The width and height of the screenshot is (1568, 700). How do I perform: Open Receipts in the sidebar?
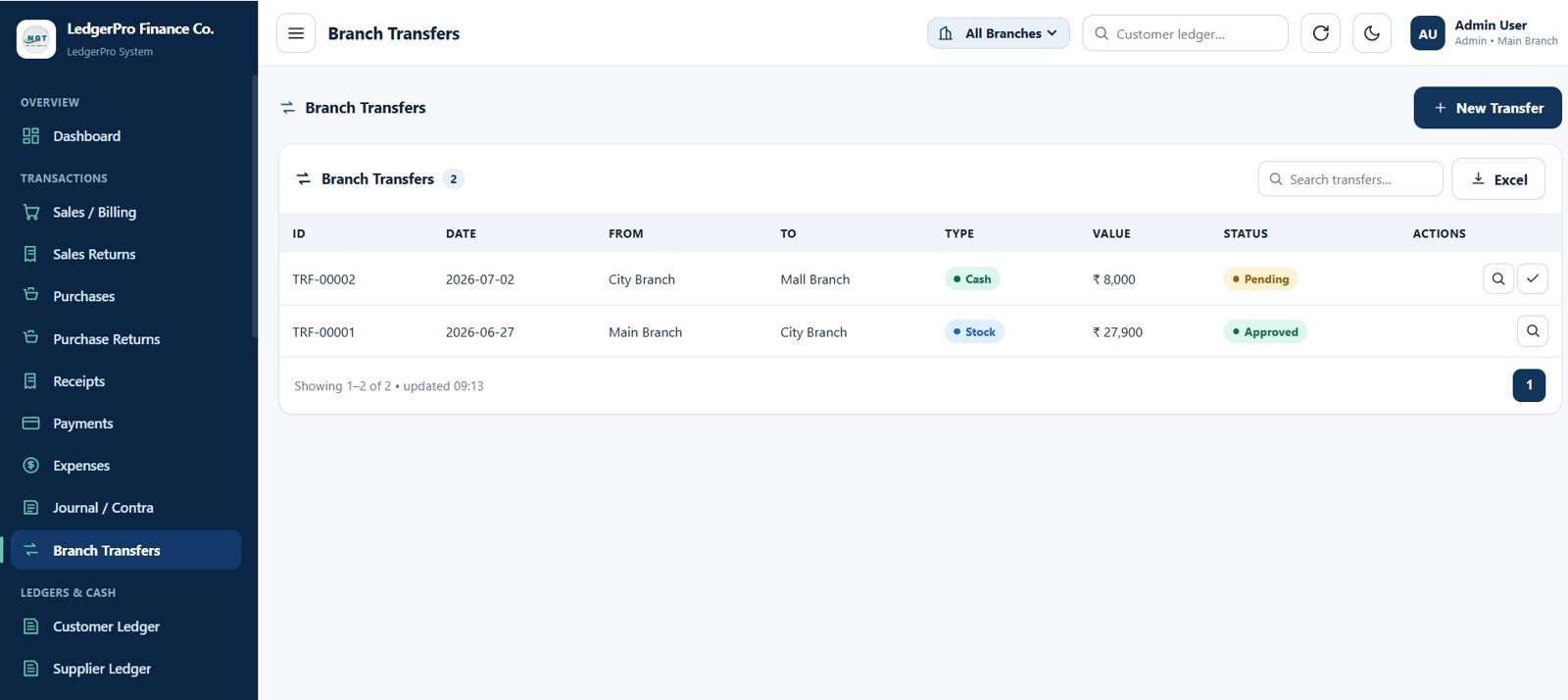(x=126, y=381)
